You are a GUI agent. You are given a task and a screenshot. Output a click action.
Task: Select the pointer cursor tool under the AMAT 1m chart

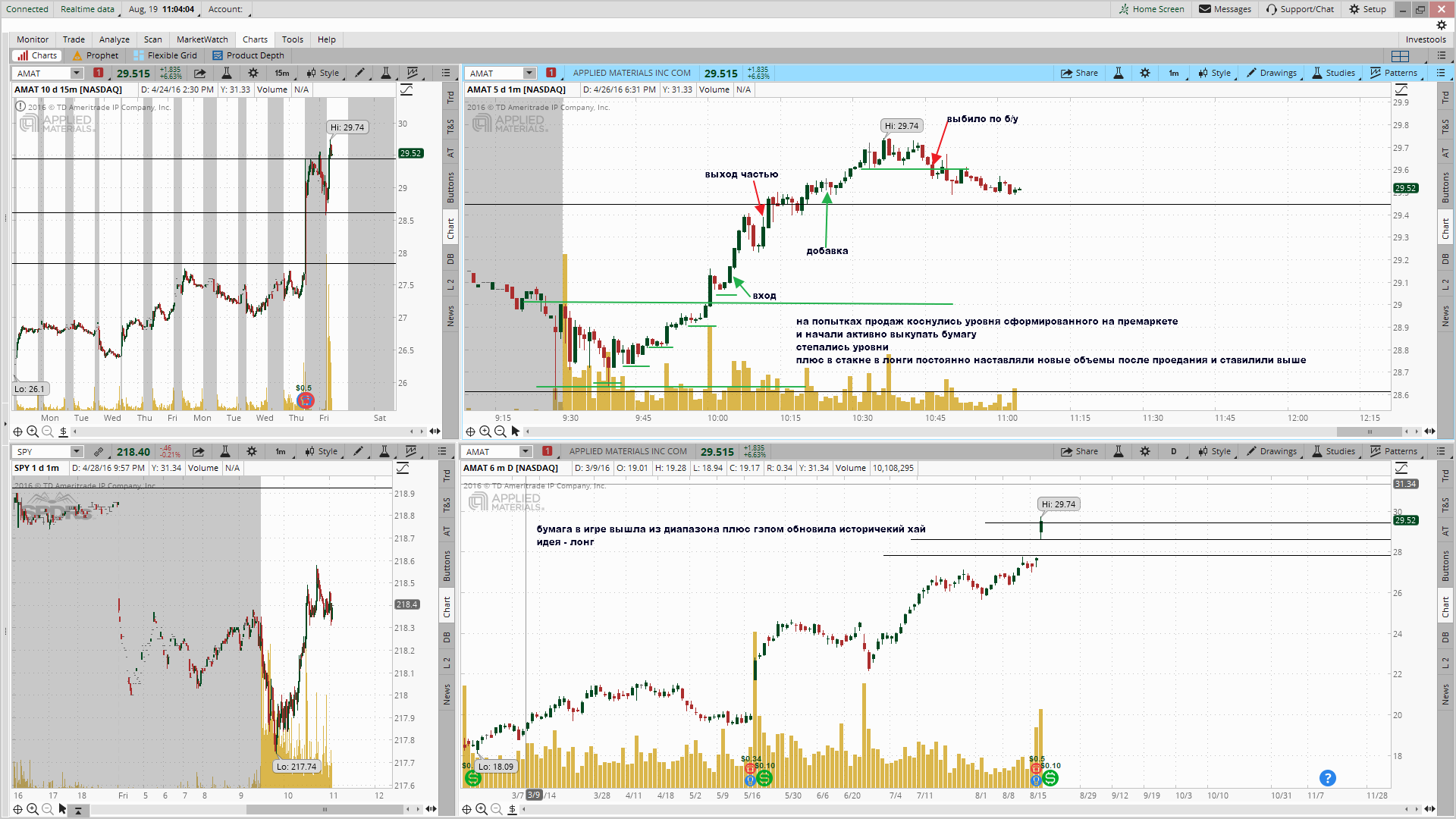pos(516,431)
